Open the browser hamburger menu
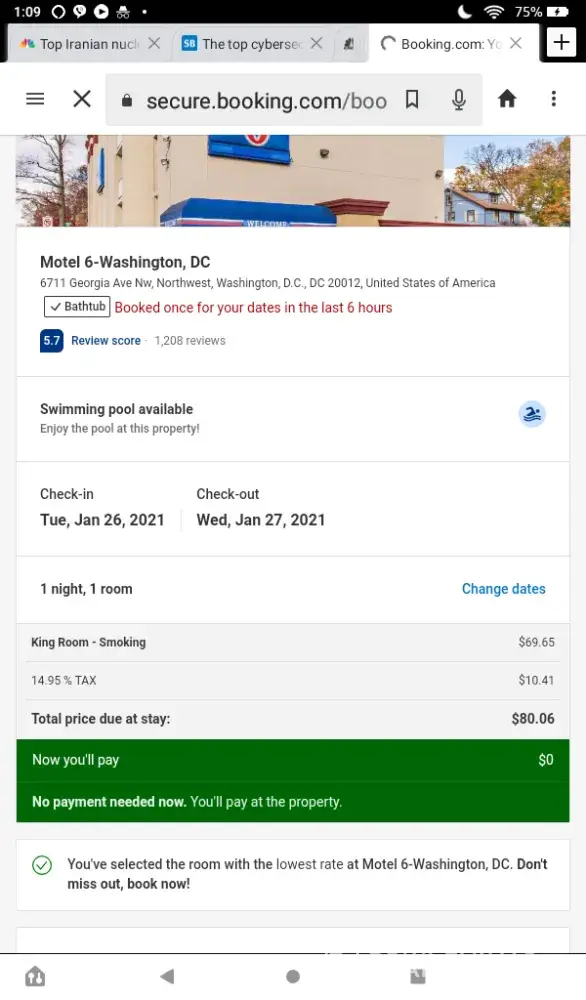Viewport: 586px width, 1000px height. pos(35,99)
